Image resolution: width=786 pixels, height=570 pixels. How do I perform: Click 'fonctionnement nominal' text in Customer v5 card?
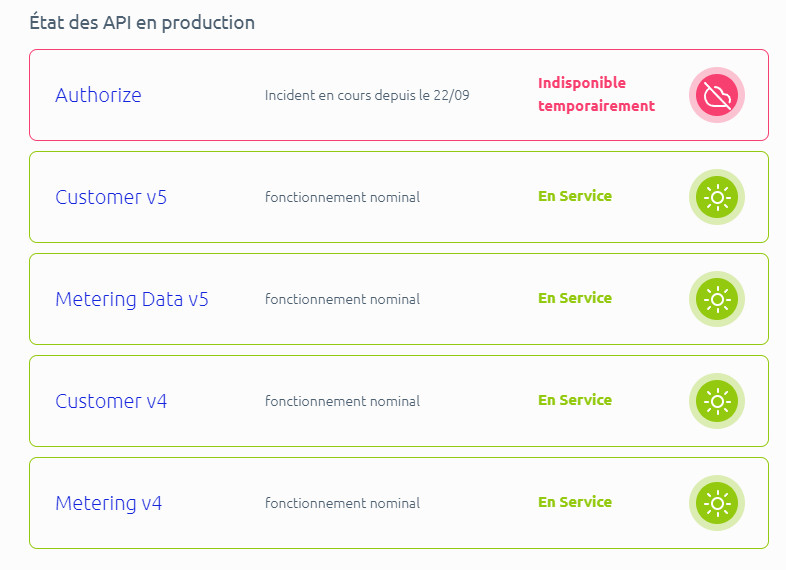(342, 197)
